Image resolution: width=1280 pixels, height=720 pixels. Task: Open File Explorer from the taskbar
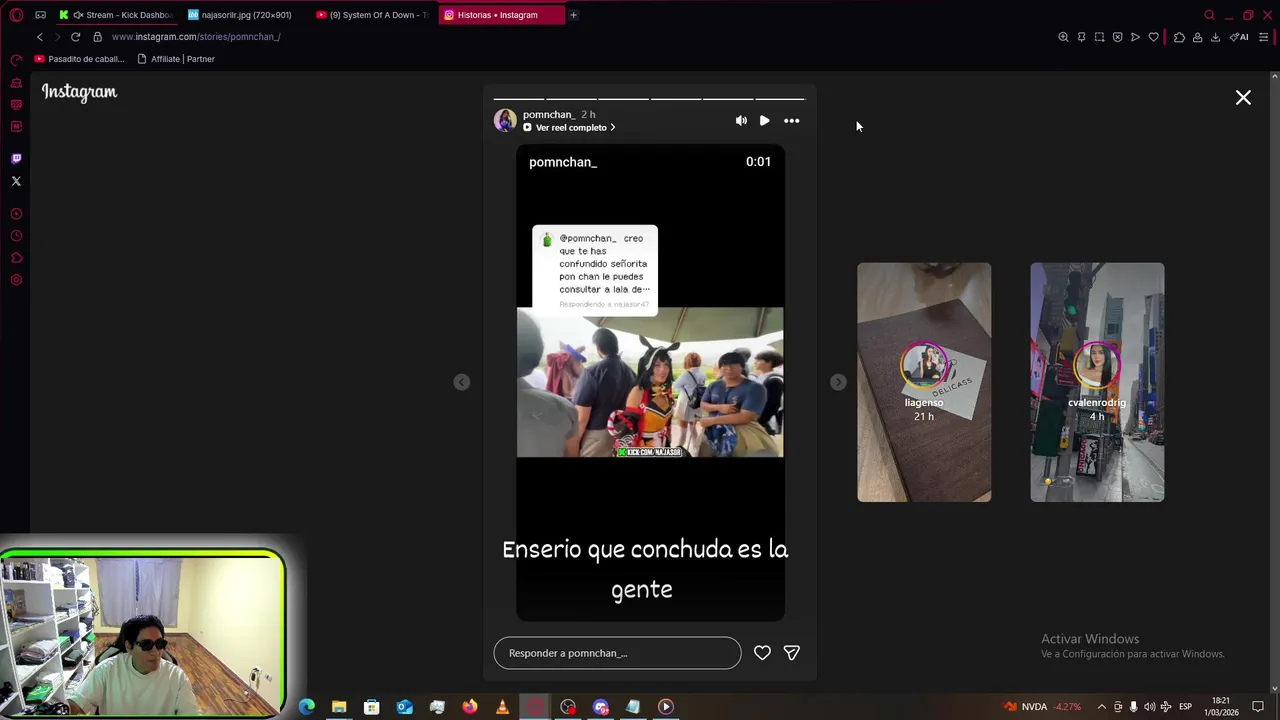click(339, 707)
